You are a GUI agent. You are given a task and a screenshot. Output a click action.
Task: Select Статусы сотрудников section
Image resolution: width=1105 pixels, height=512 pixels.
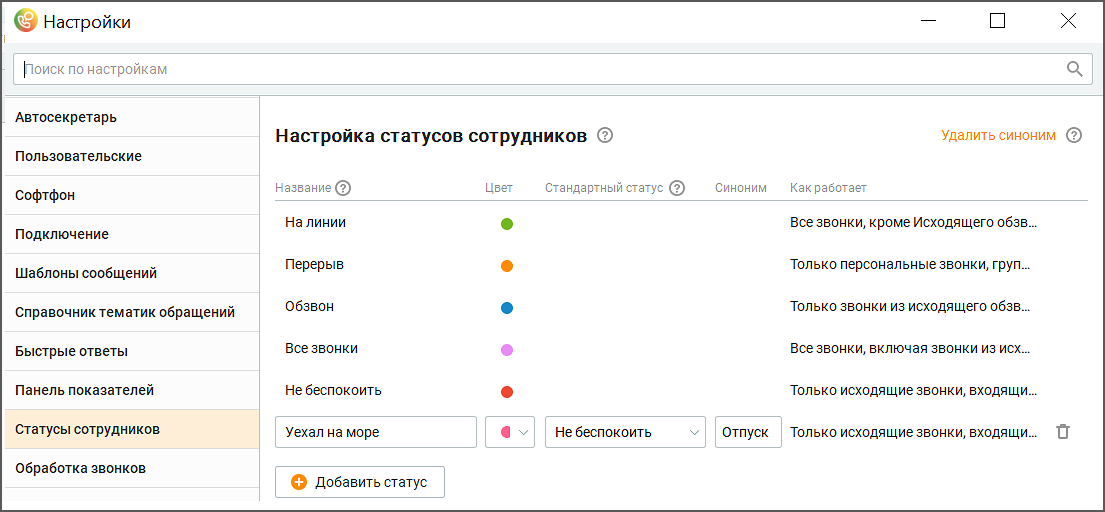pyautogui.click(x=132, y=430)
